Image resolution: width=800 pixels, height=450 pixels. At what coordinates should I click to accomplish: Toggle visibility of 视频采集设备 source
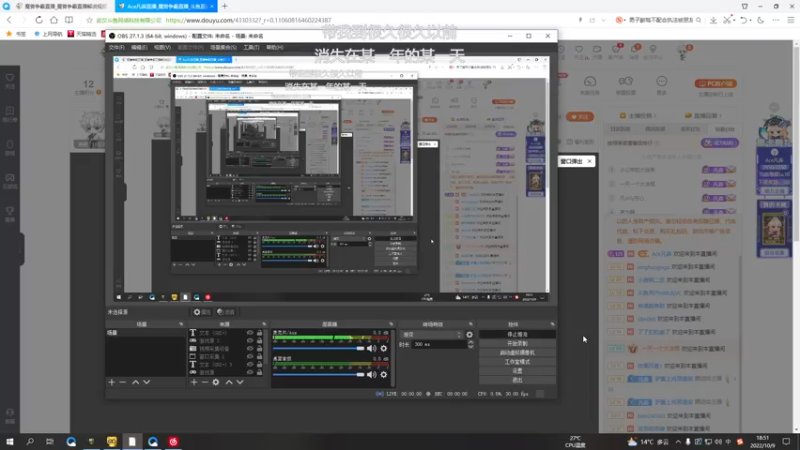[250, 348]
